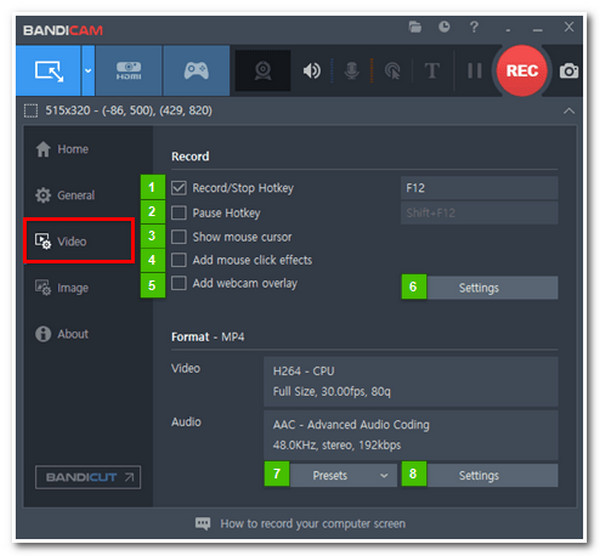Open output folder icon in title bar
This screenshot has height=556, width=600.
click(415, 27)
